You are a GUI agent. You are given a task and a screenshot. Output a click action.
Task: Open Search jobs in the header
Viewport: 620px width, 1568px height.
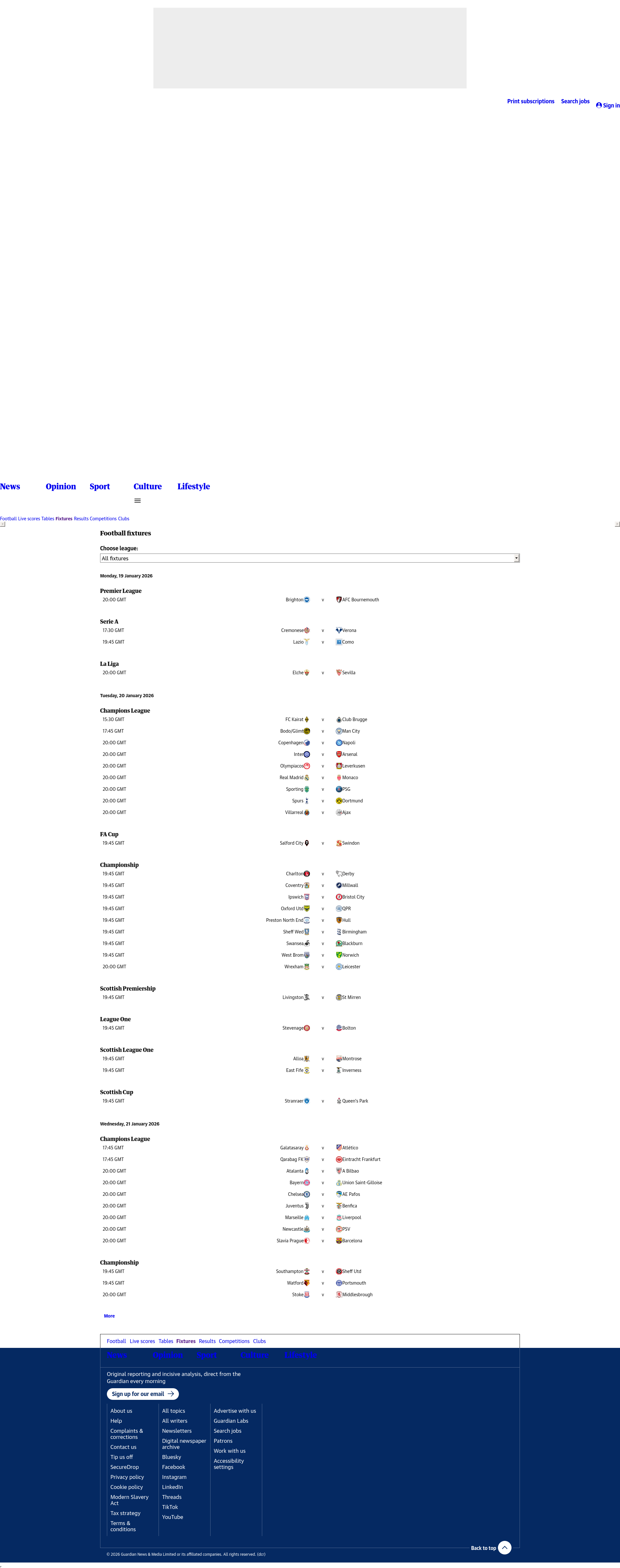click(575, 102)
